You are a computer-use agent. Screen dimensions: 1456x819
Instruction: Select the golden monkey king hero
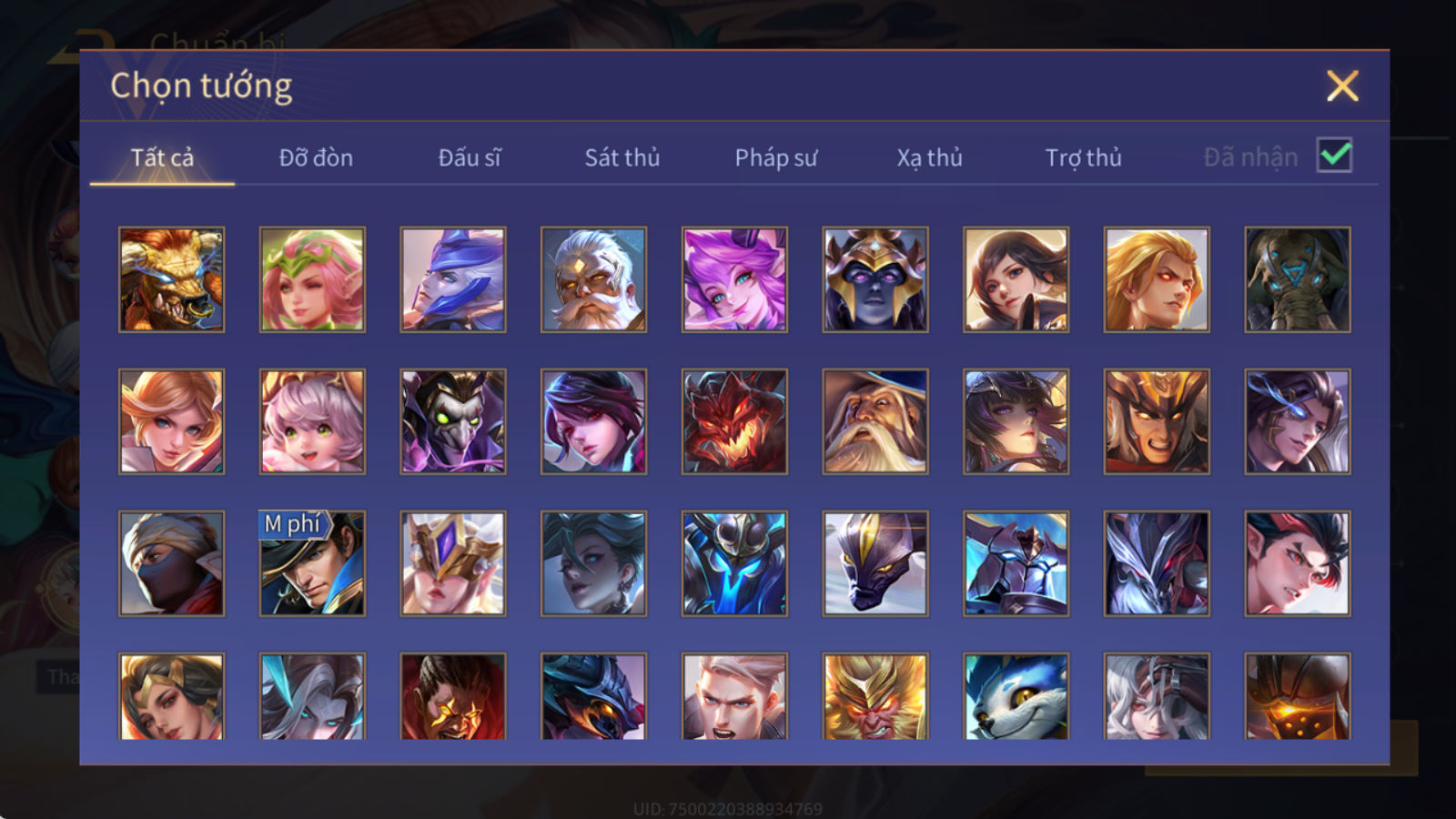[x=875, y=696]
